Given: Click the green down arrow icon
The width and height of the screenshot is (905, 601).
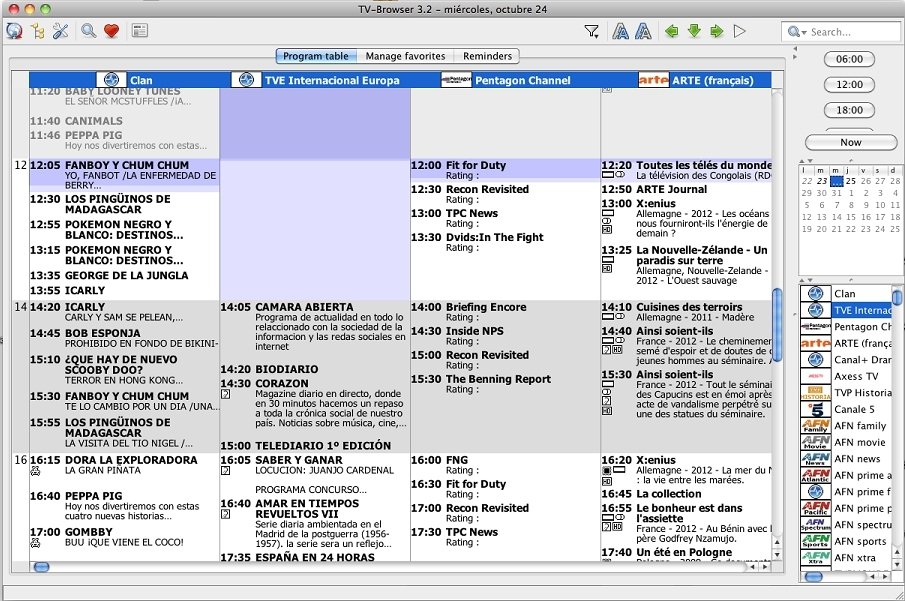Looking at the screenshot, I should 694,31.
